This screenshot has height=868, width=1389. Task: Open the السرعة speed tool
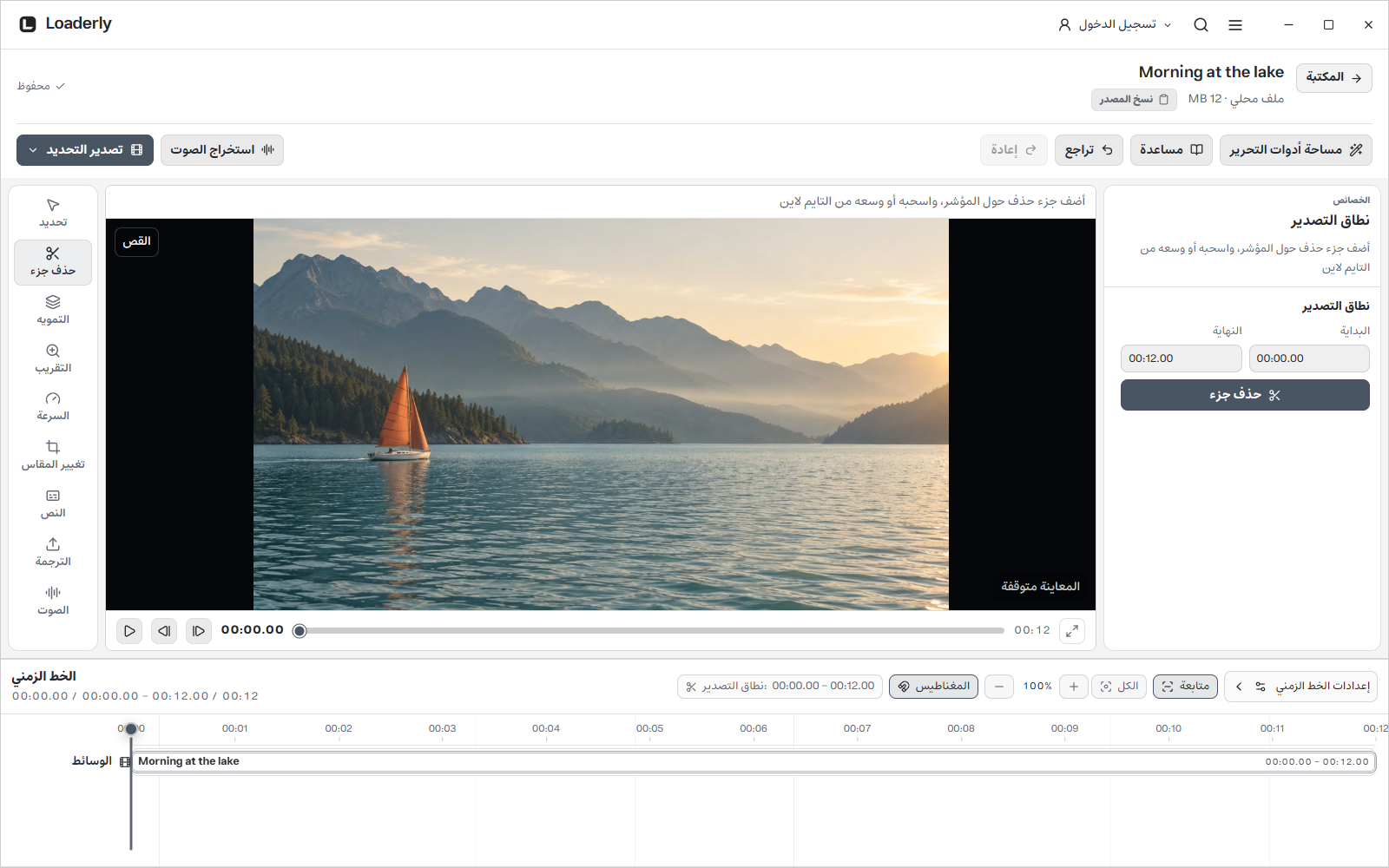click(53, 407)
